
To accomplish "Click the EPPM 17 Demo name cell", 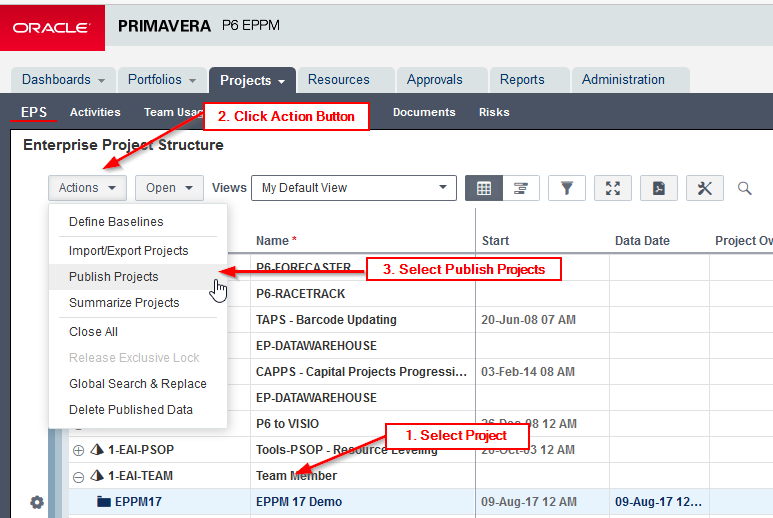I will tap(363, 502).
